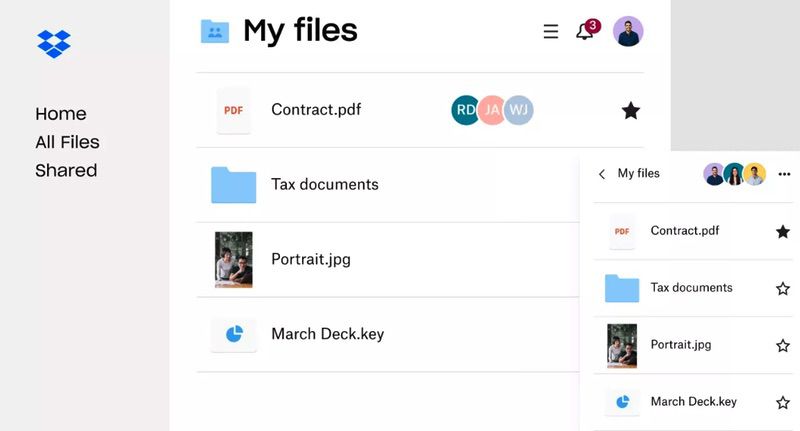The width and height of the screenshot is (800, 431).
Task: Unstar Contract.pdf in the main list
Action: (x=631, y=110)
